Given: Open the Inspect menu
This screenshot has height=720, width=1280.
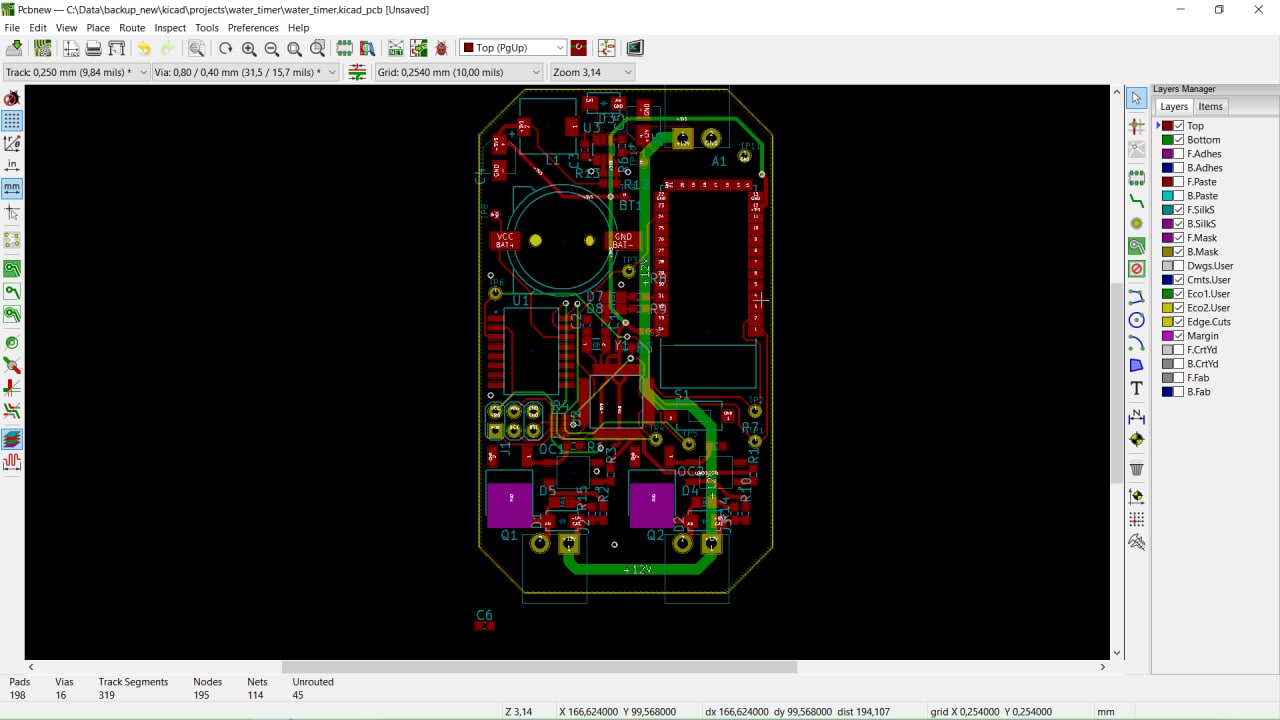Looking at the screenshot, I should pyautogui.click(x=170, y=28).
